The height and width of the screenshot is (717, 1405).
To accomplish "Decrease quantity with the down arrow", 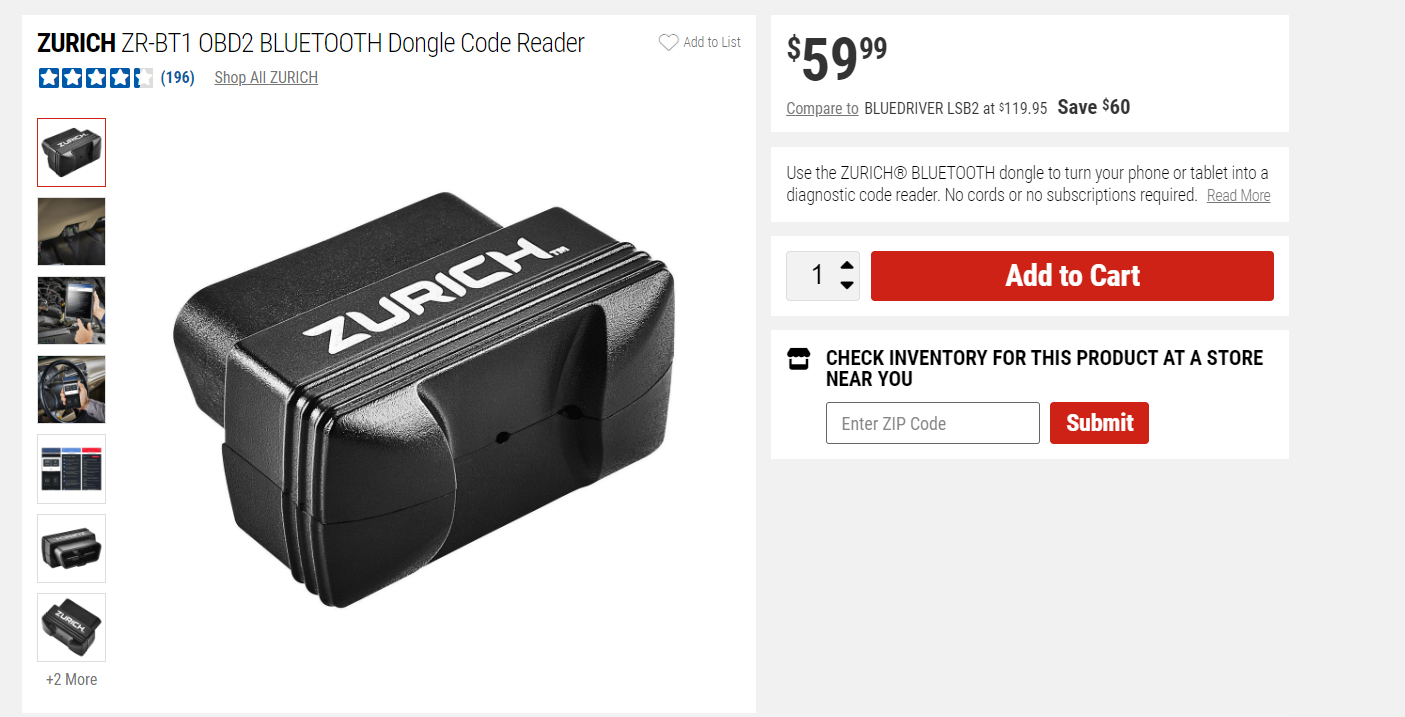I will pos(847,285).
